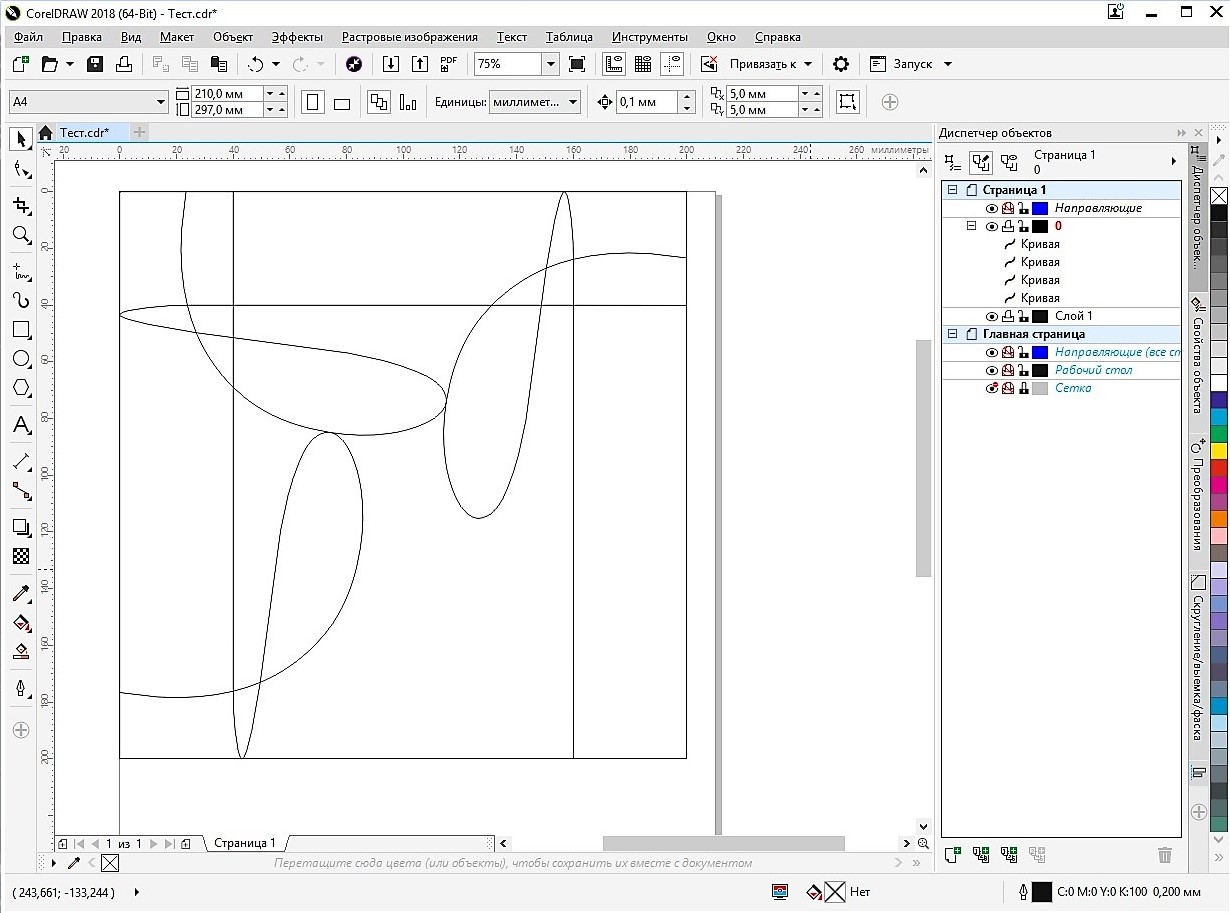Select the first Кривая object in the list

coord(1040,244)
